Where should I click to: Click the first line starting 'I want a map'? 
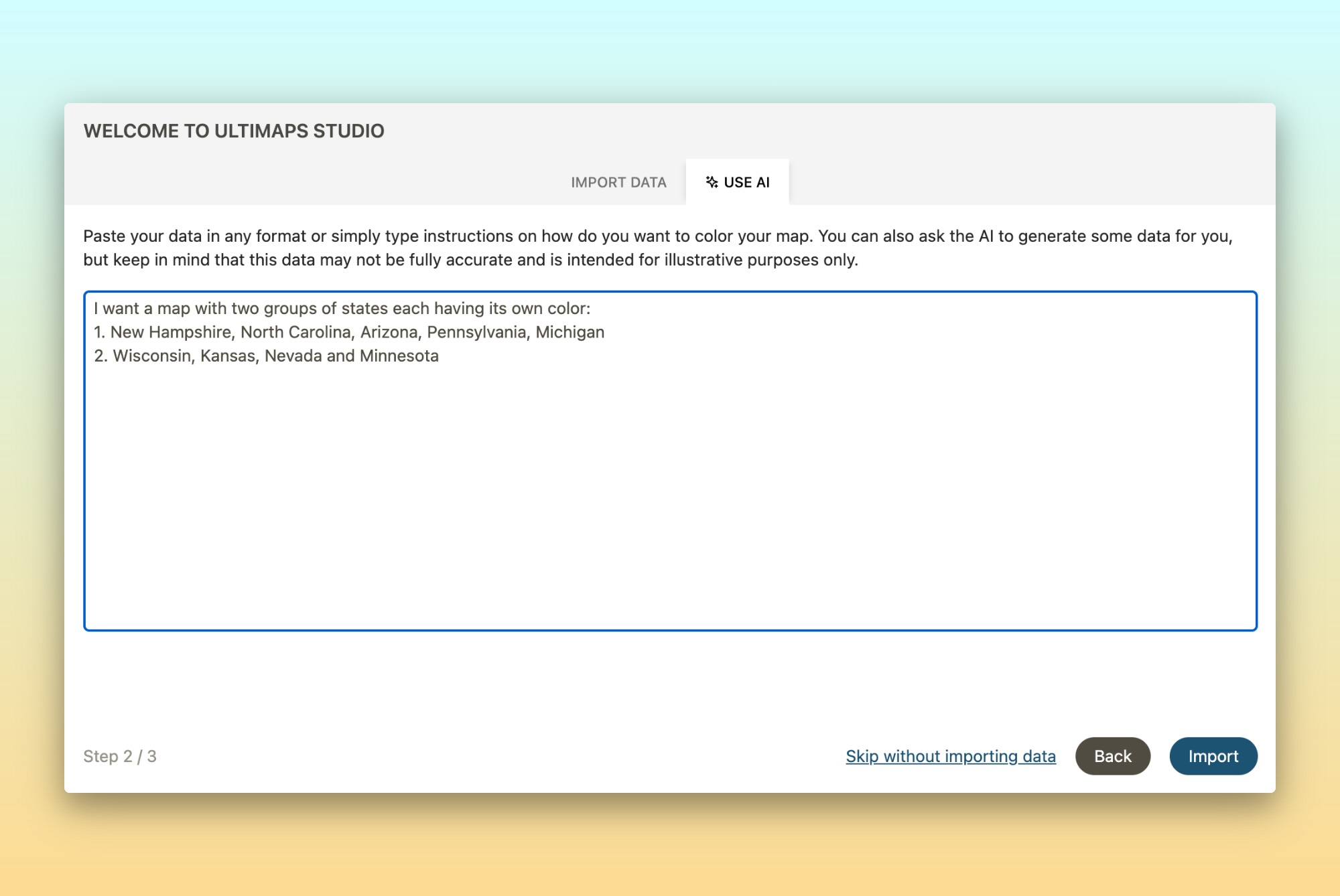click(x=342, y=309)
